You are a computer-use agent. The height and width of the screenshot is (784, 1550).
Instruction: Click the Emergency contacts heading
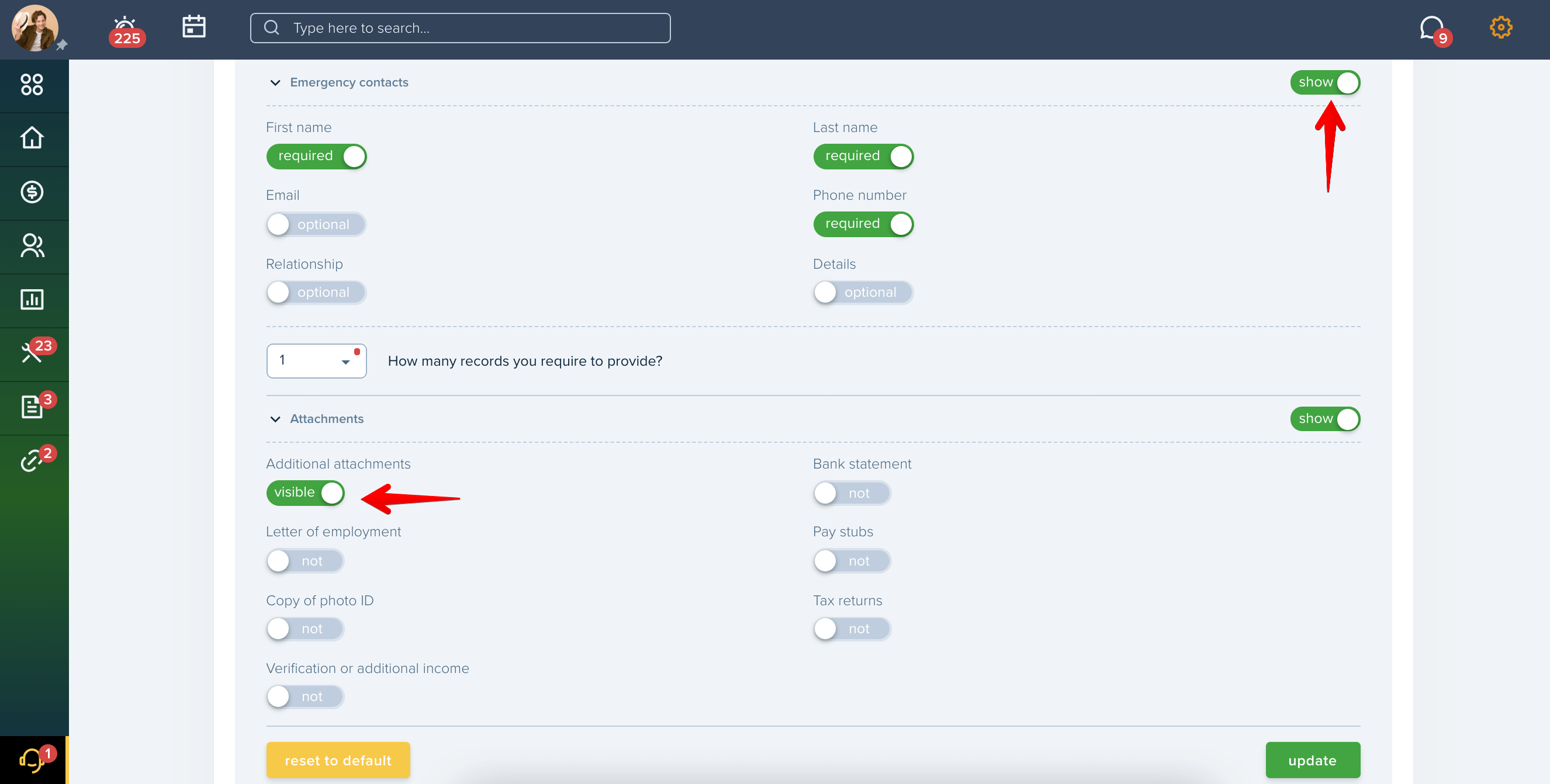click(349, 82)
